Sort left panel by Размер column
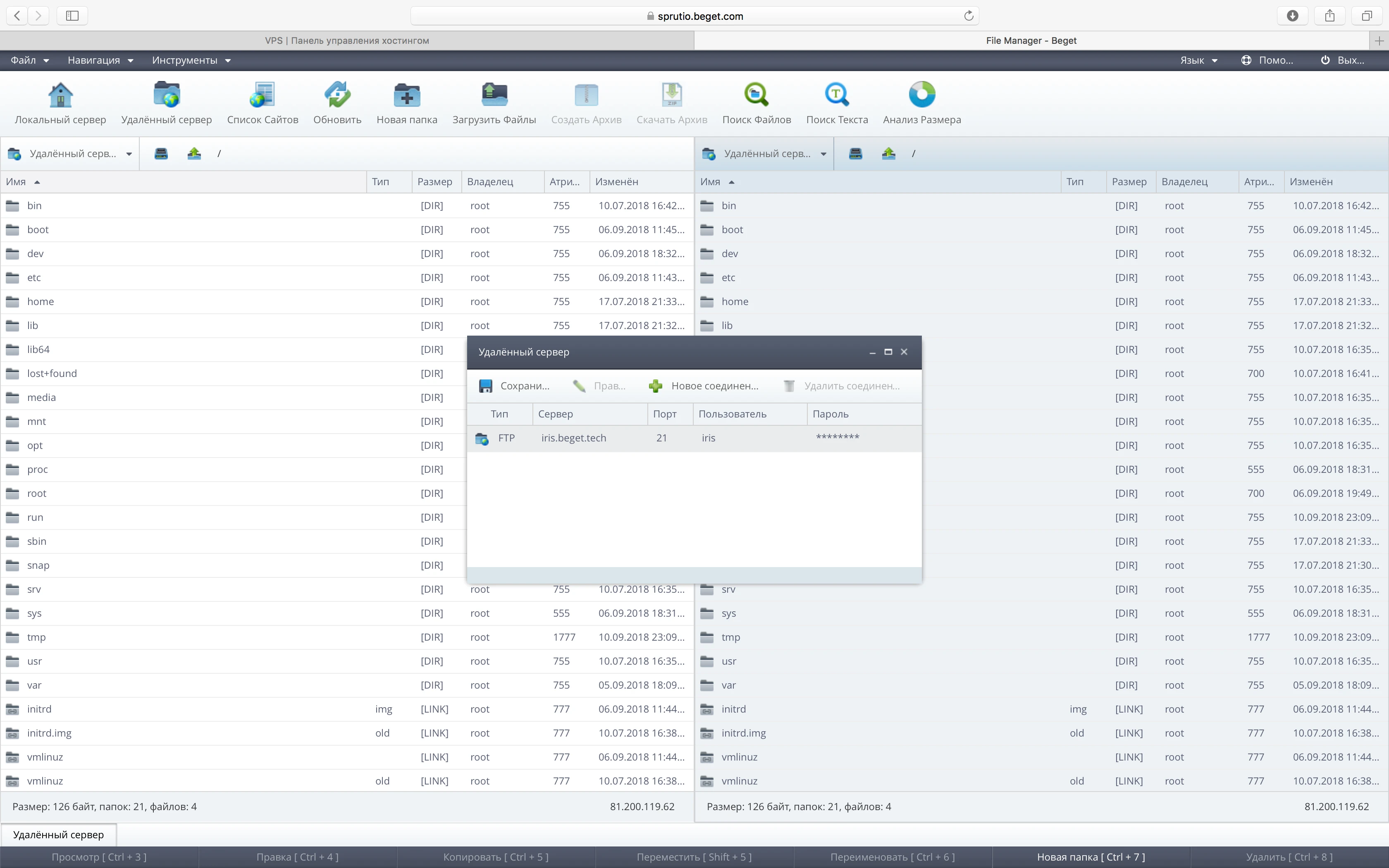The height and width of the screenshot is (868, 1389). [434, 182]
